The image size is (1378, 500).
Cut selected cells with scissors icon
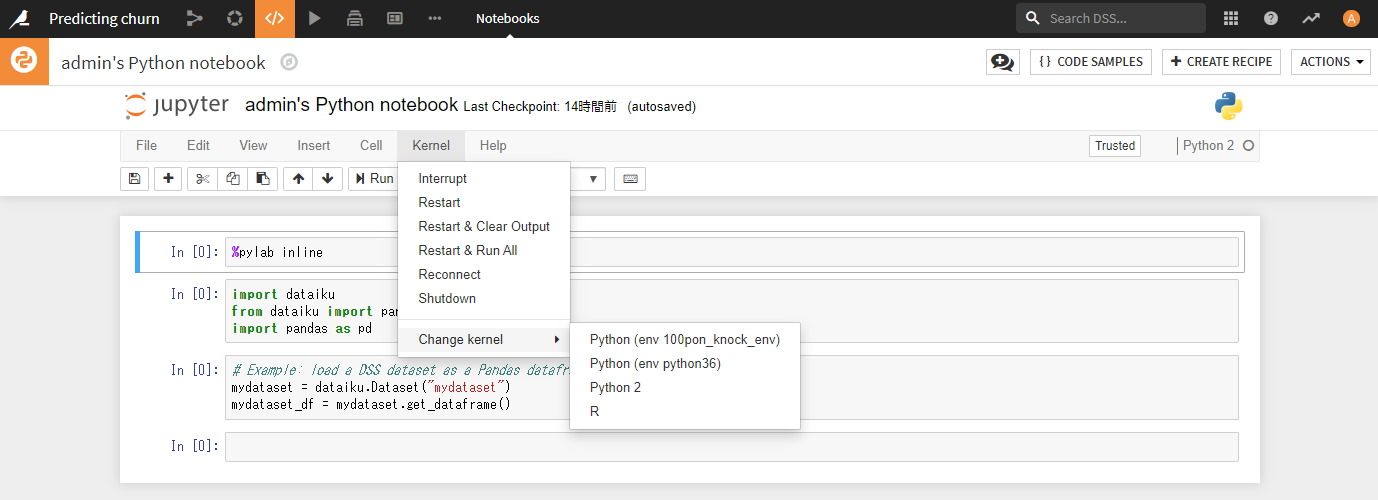(202, 178)
